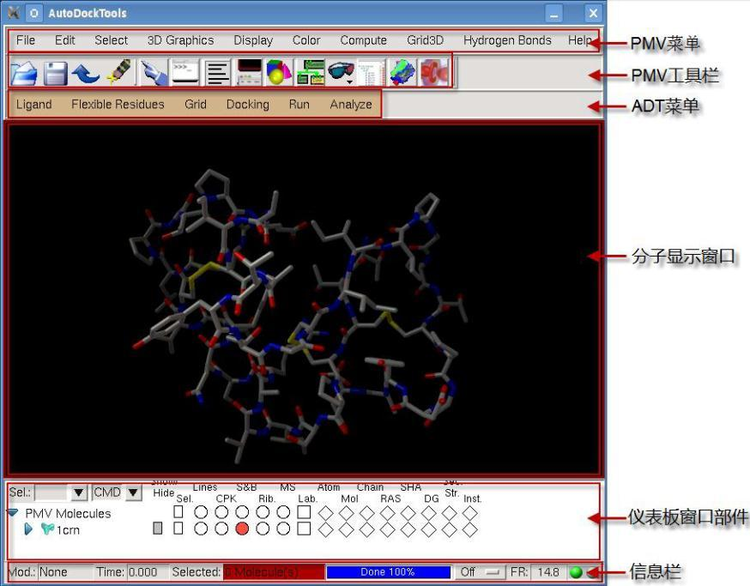The width and height of the screenshot is (750, 586).
Task: Check the Sel. box for PMV Molecules
Action: tap(178, 512)
